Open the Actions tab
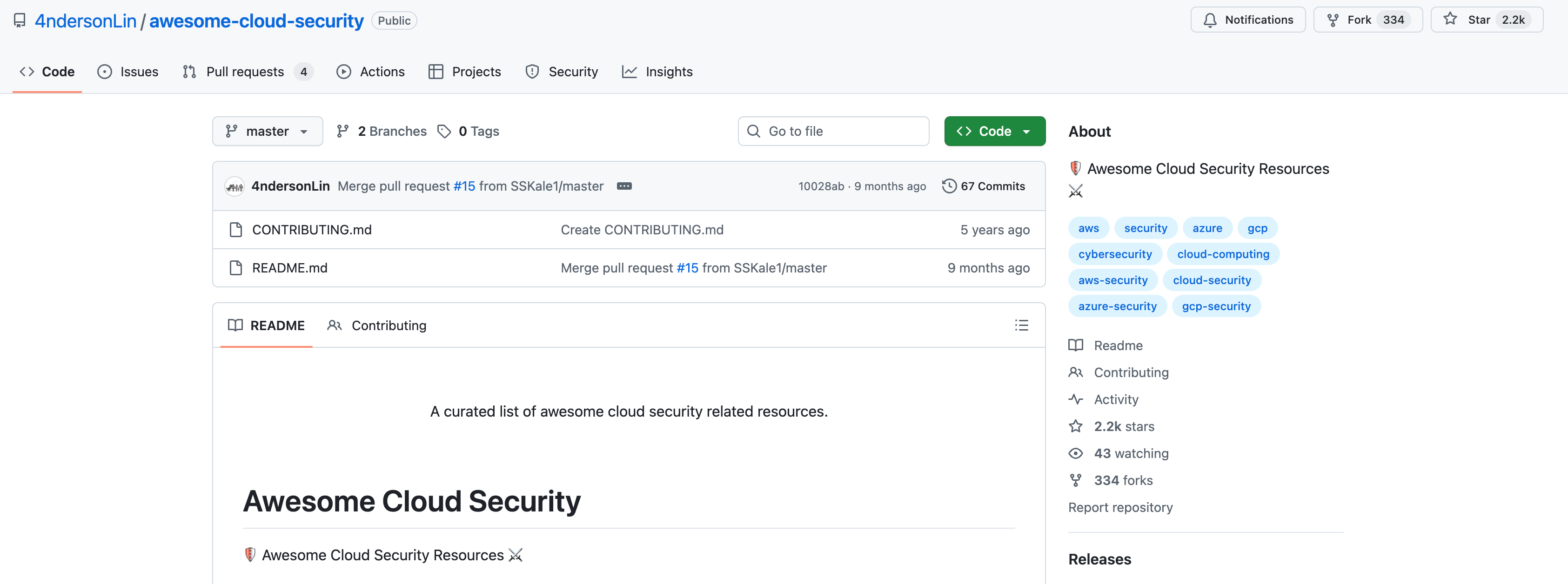This screenshot has width=1568, height=584. pos(371,72)
